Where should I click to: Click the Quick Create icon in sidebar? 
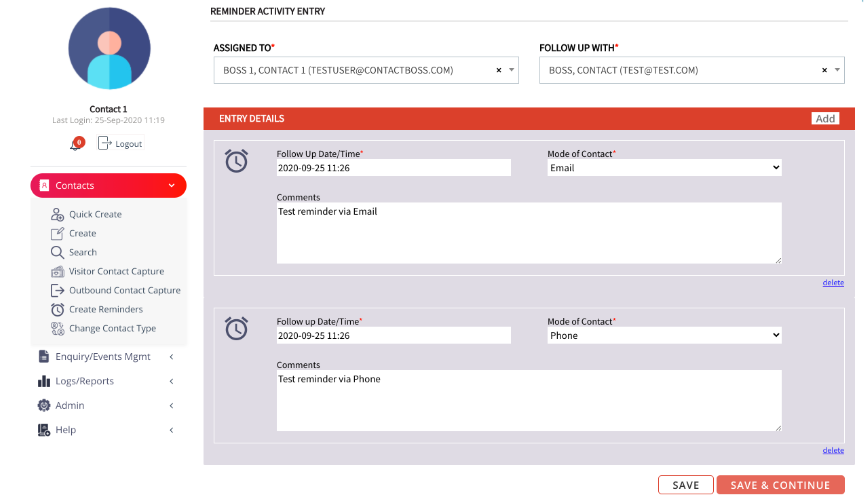pos(58,214)
